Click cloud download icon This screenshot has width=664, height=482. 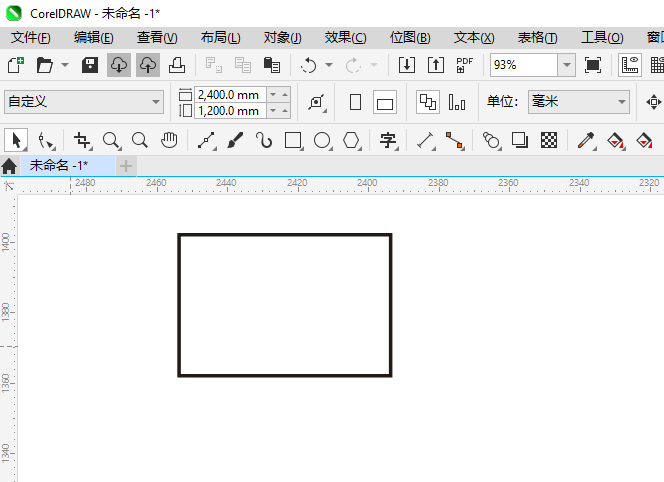[x=119, y=65]
